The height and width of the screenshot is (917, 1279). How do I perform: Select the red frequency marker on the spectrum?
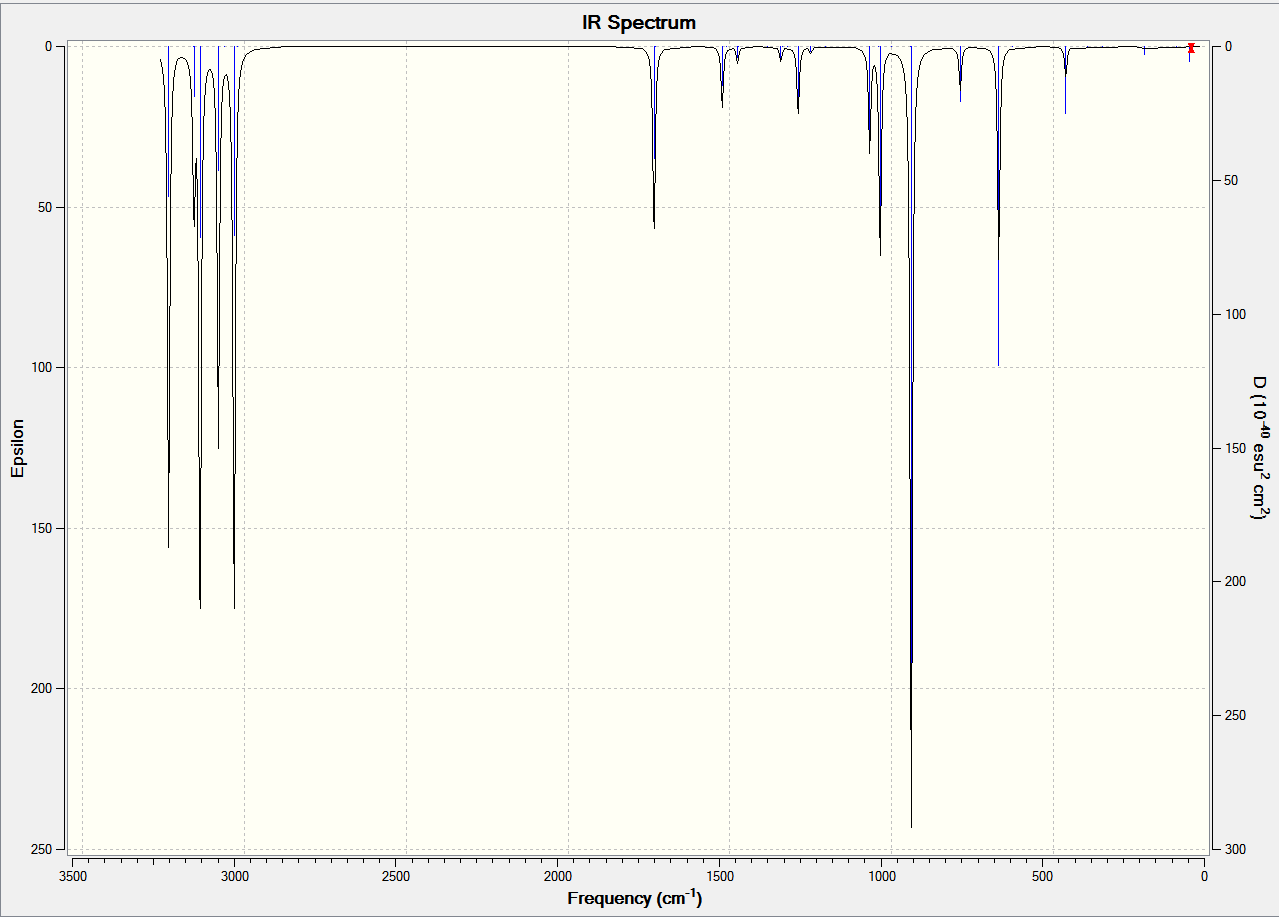(x=1190, y=47)
